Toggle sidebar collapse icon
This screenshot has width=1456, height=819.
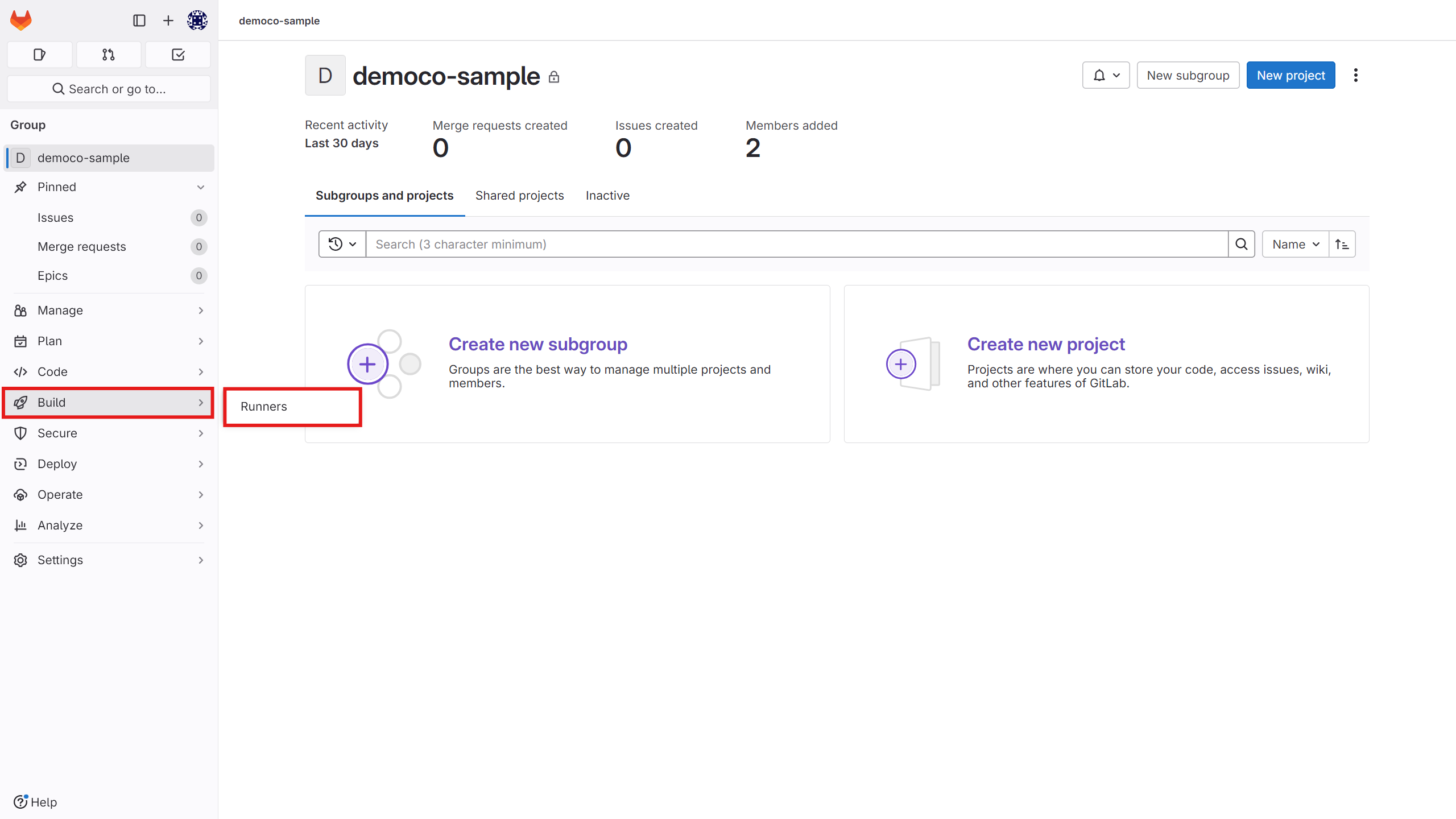tap(139, 20)
